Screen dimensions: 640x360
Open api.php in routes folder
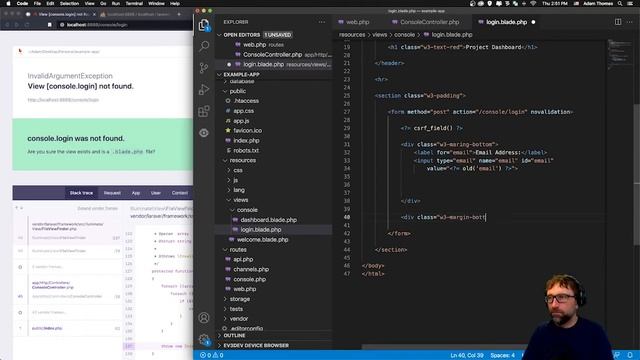pyautogui.click(x=243, y=260)
